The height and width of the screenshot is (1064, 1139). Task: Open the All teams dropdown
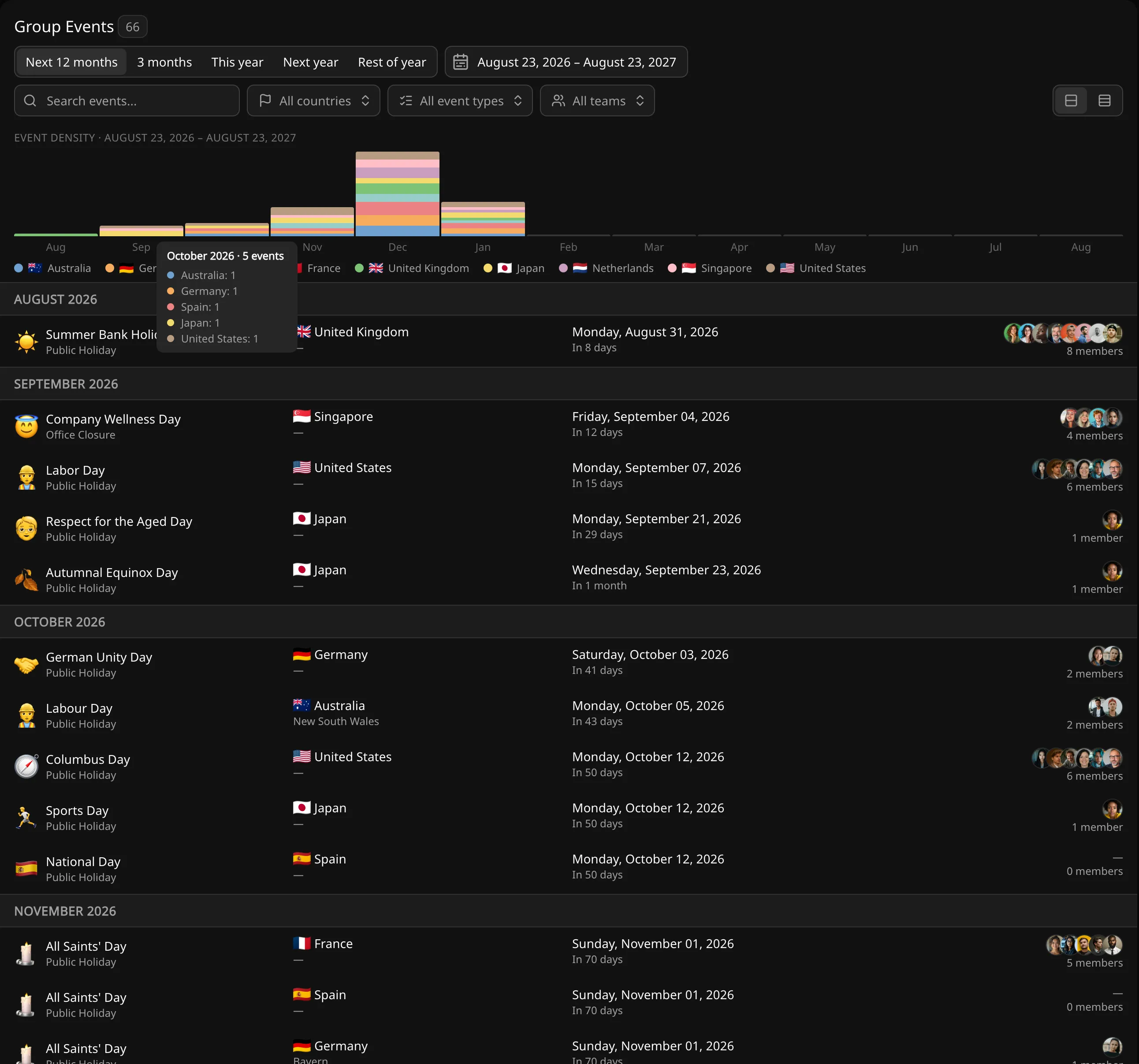pos(597,101)
